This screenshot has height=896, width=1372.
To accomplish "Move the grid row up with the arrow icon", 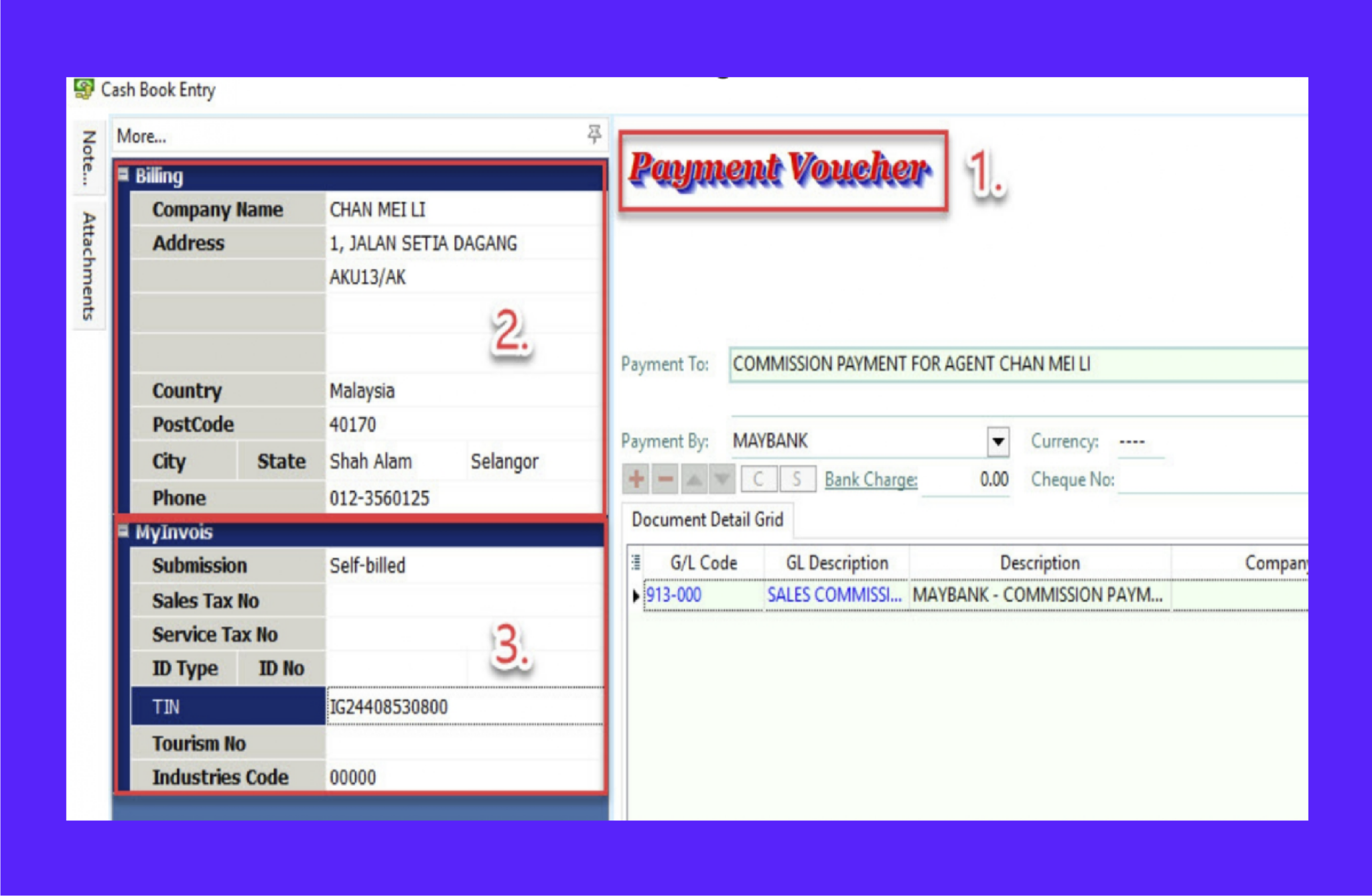I will tap(695, 479).
